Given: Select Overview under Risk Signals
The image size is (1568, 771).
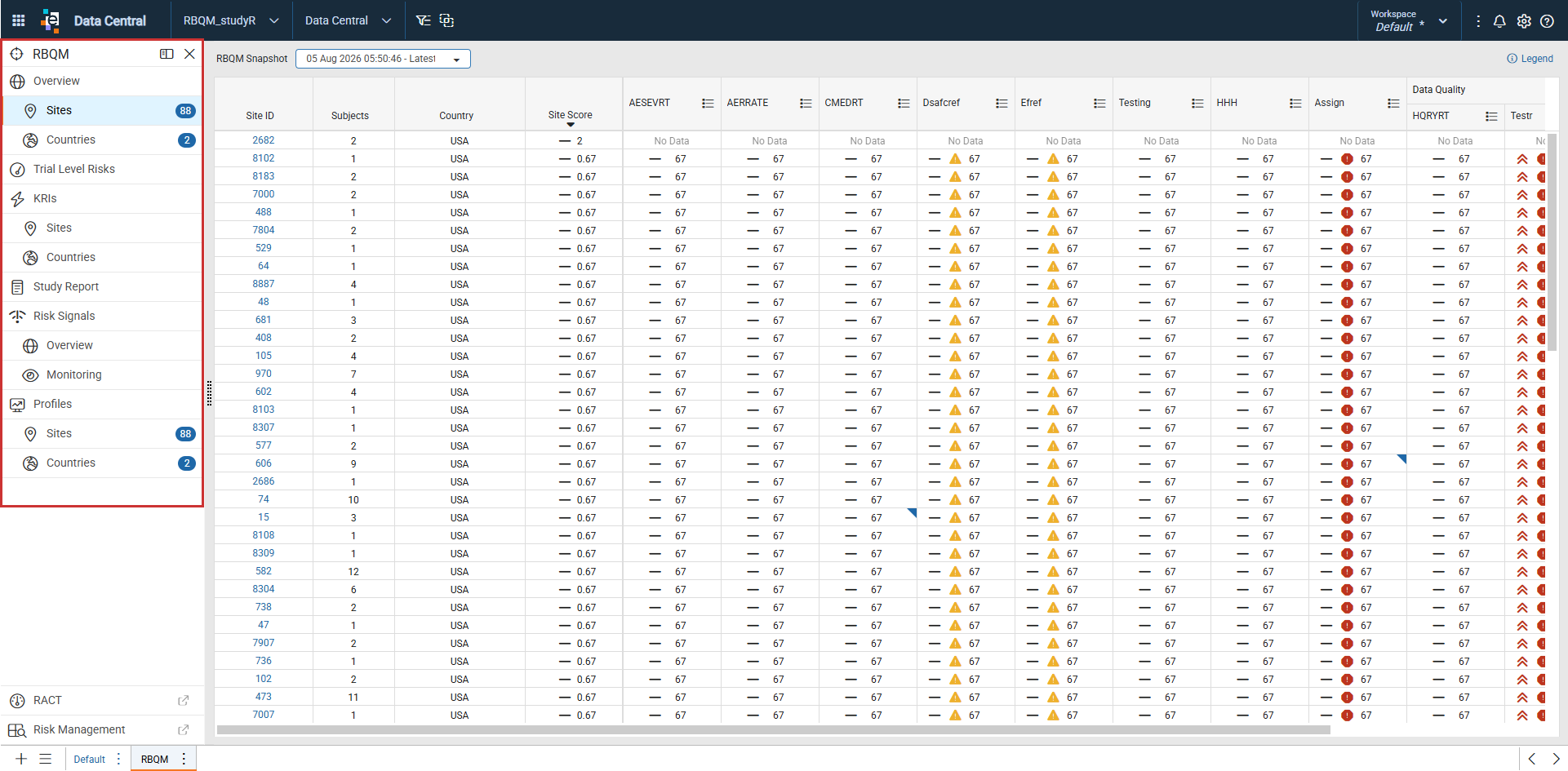Looking at the screenshot, I should coord(102,345).
